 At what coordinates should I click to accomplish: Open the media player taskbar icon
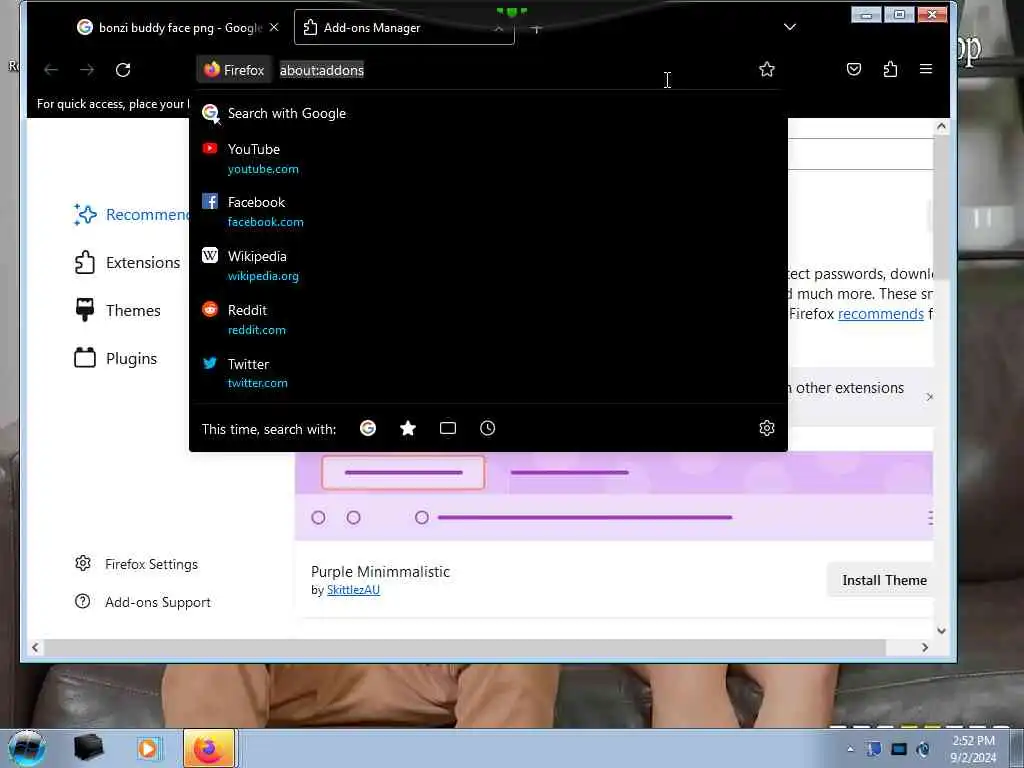tap(149, 748)
